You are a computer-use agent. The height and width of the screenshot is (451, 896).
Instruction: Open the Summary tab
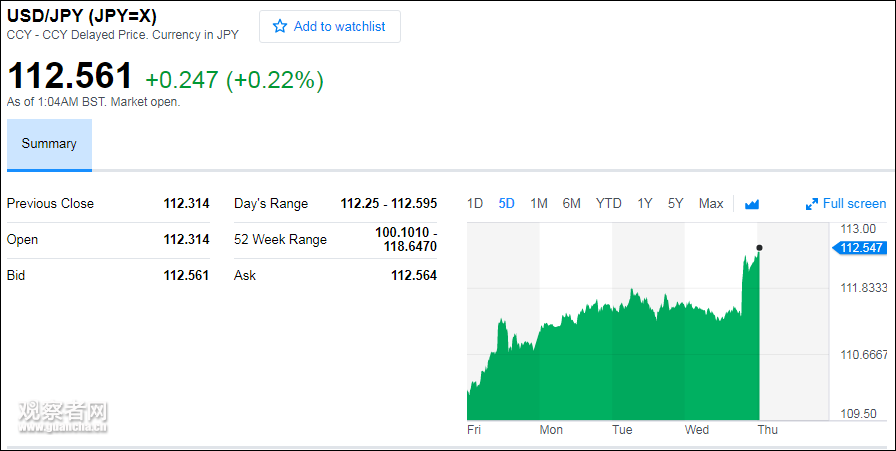click(x=49, y=144)
